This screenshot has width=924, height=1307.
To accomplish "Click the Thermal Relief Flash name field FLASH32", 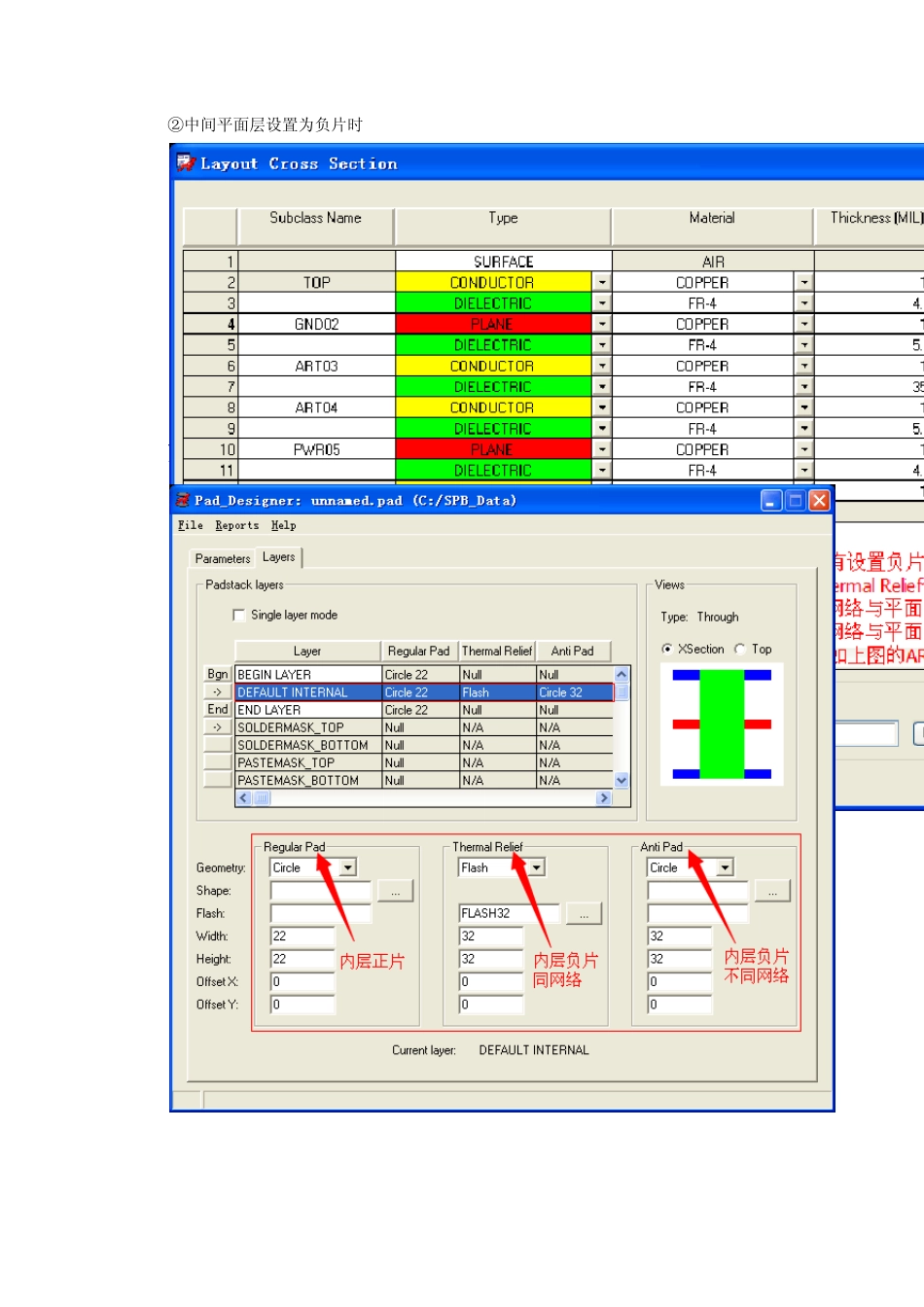I will [x=509, y=914].
